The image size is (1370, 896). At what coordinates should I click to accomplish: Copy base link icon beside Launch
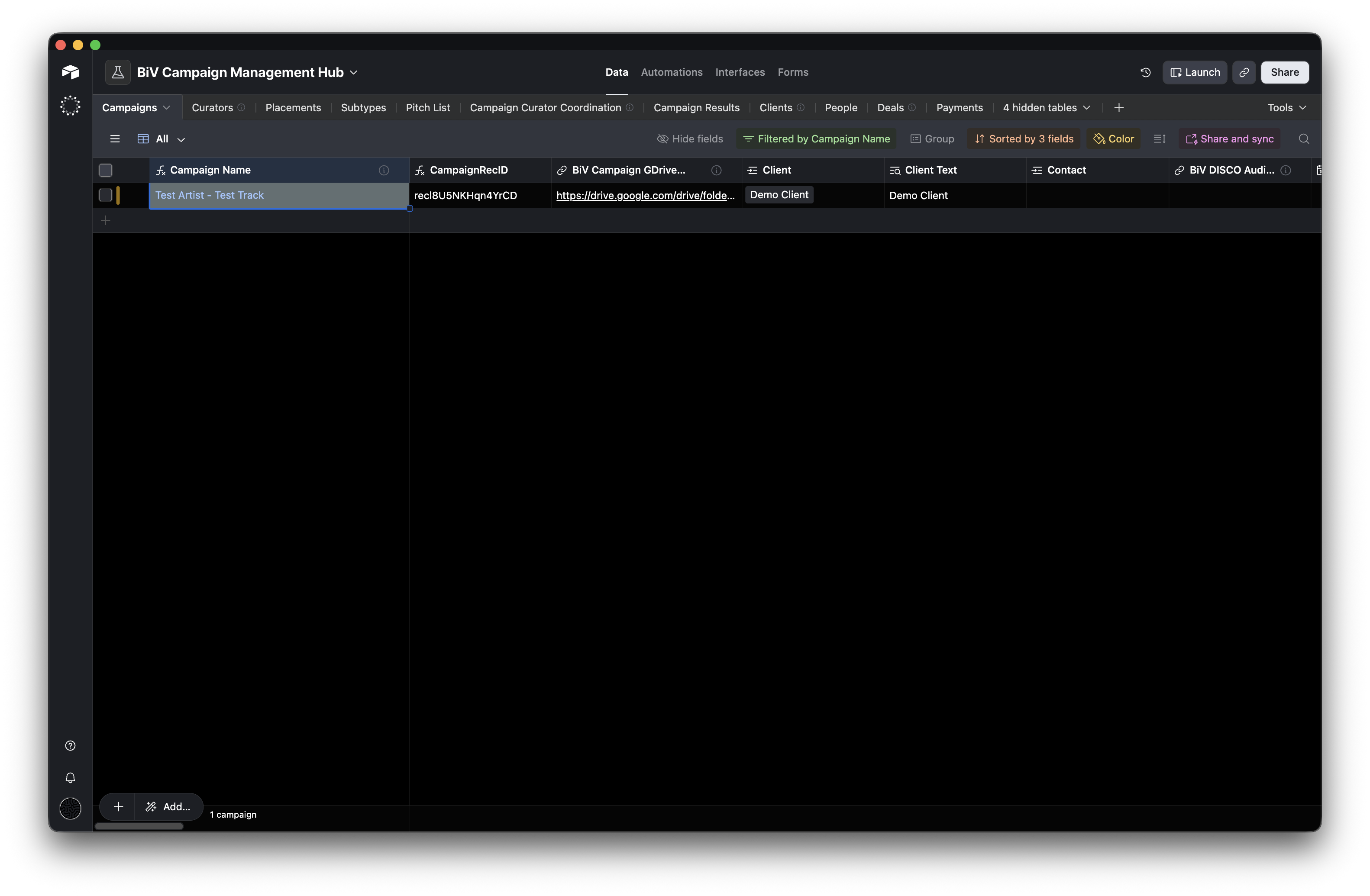pyautogui.click(x=1244, y=73)
